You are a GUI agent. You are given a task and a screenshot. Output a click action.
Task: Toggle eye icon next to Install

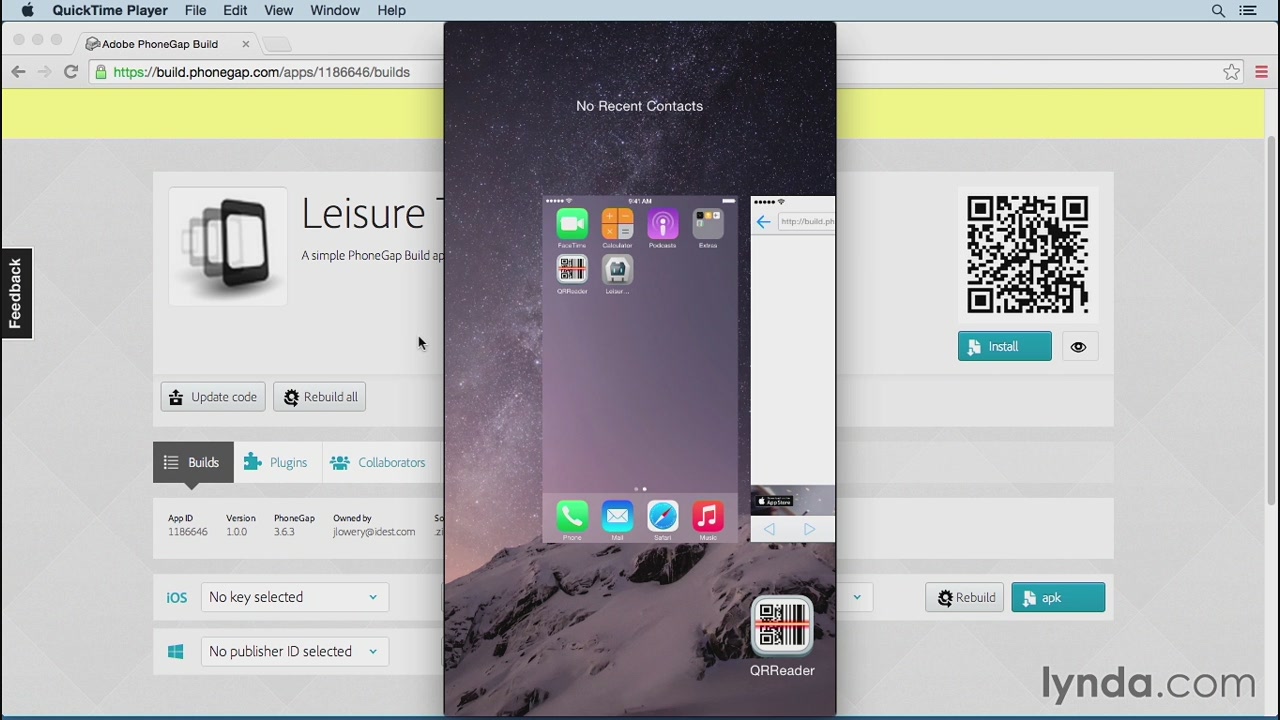[x=1078, y=347]
